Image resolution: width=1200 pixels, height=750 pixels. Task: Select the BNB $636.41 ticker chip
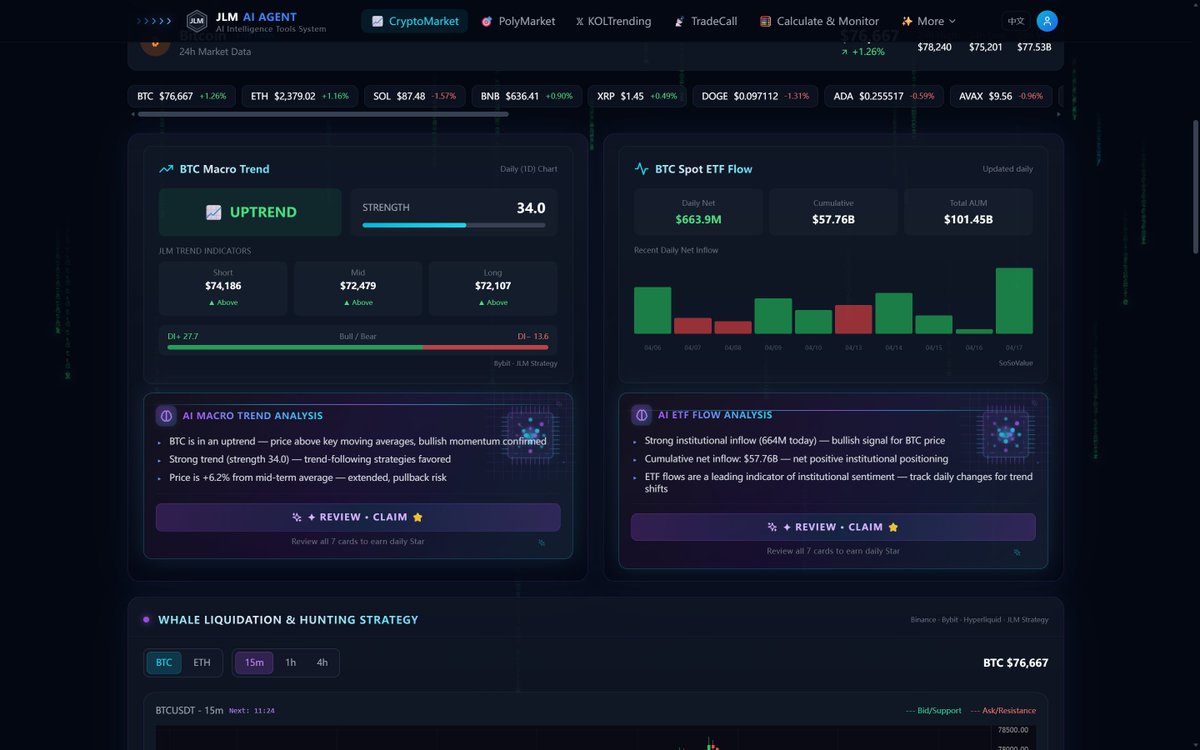click(526, 96)
